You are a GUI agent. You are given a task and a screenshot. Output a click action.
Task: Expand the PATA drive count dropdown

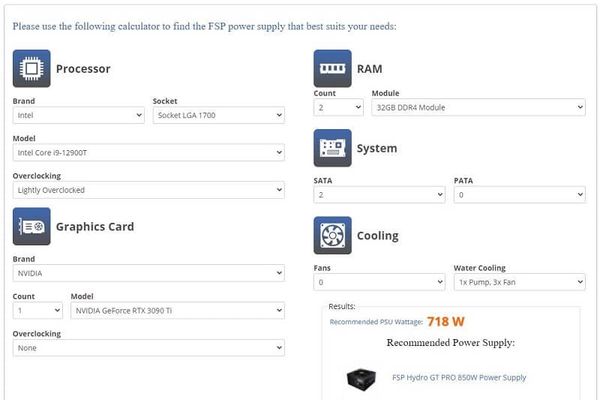pos(519,195)
